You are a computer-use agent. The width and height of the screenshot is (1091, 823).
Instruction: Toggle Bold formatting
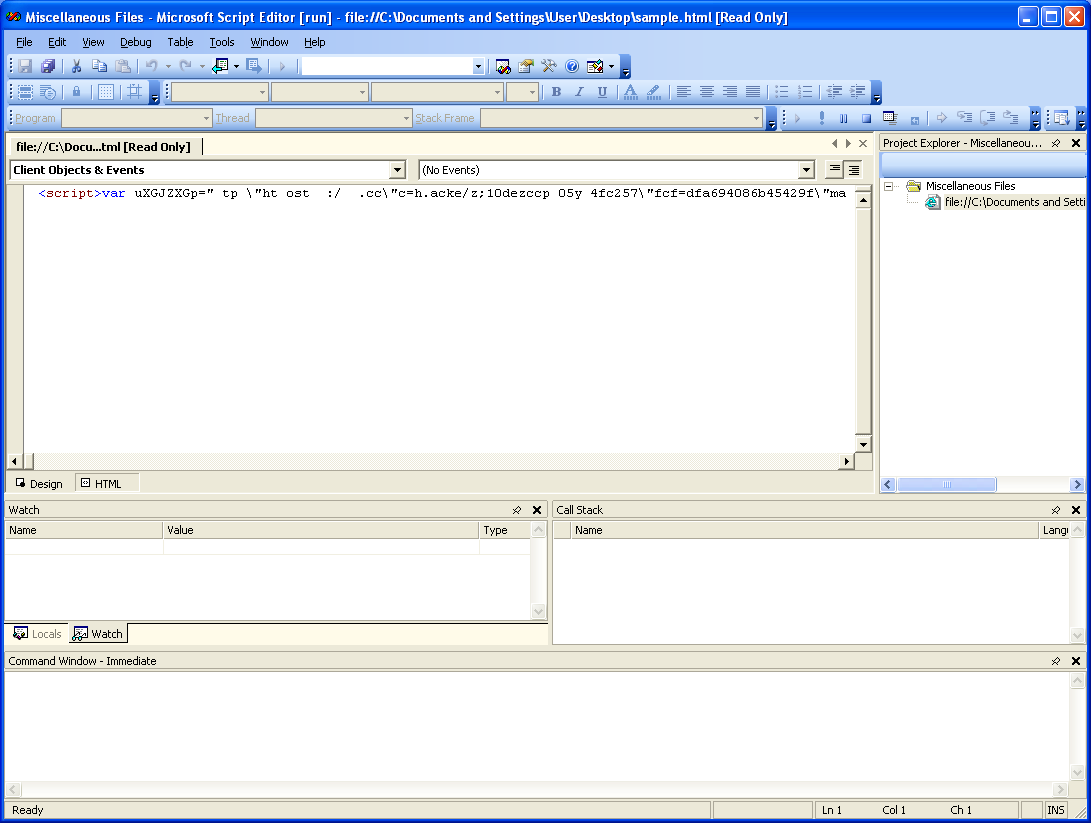click(x=556, y=92)
